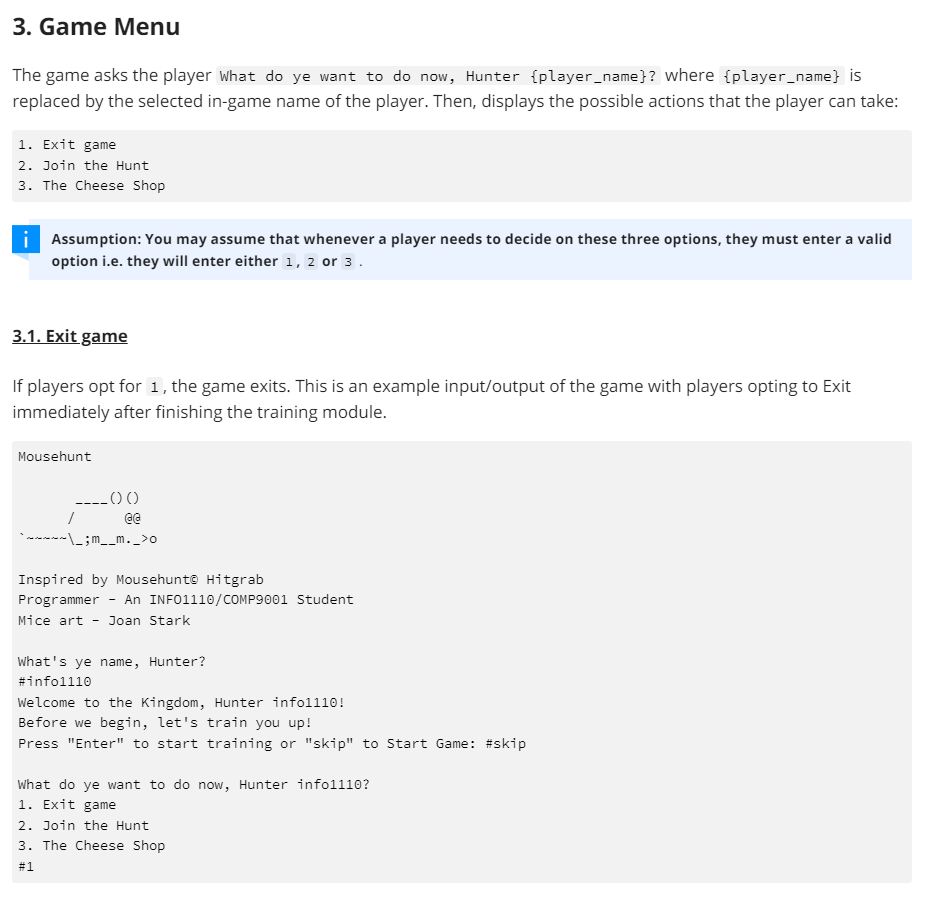Select the #skip command in the example output
The width and height of the screenshot is (937, 898).
[504, 743]
